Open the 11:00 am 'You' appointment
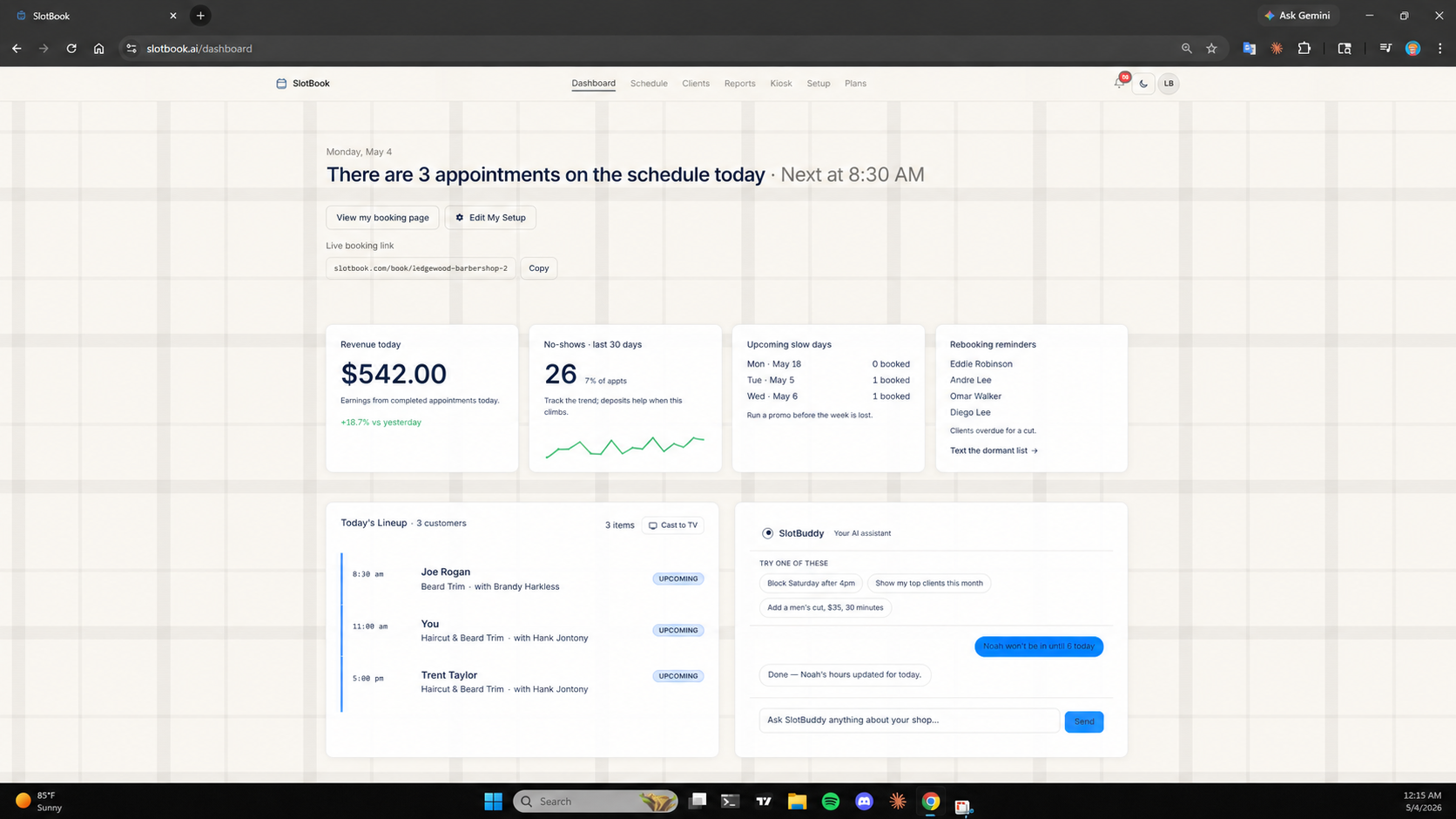 pyautogui.click(x=522, y=630)
